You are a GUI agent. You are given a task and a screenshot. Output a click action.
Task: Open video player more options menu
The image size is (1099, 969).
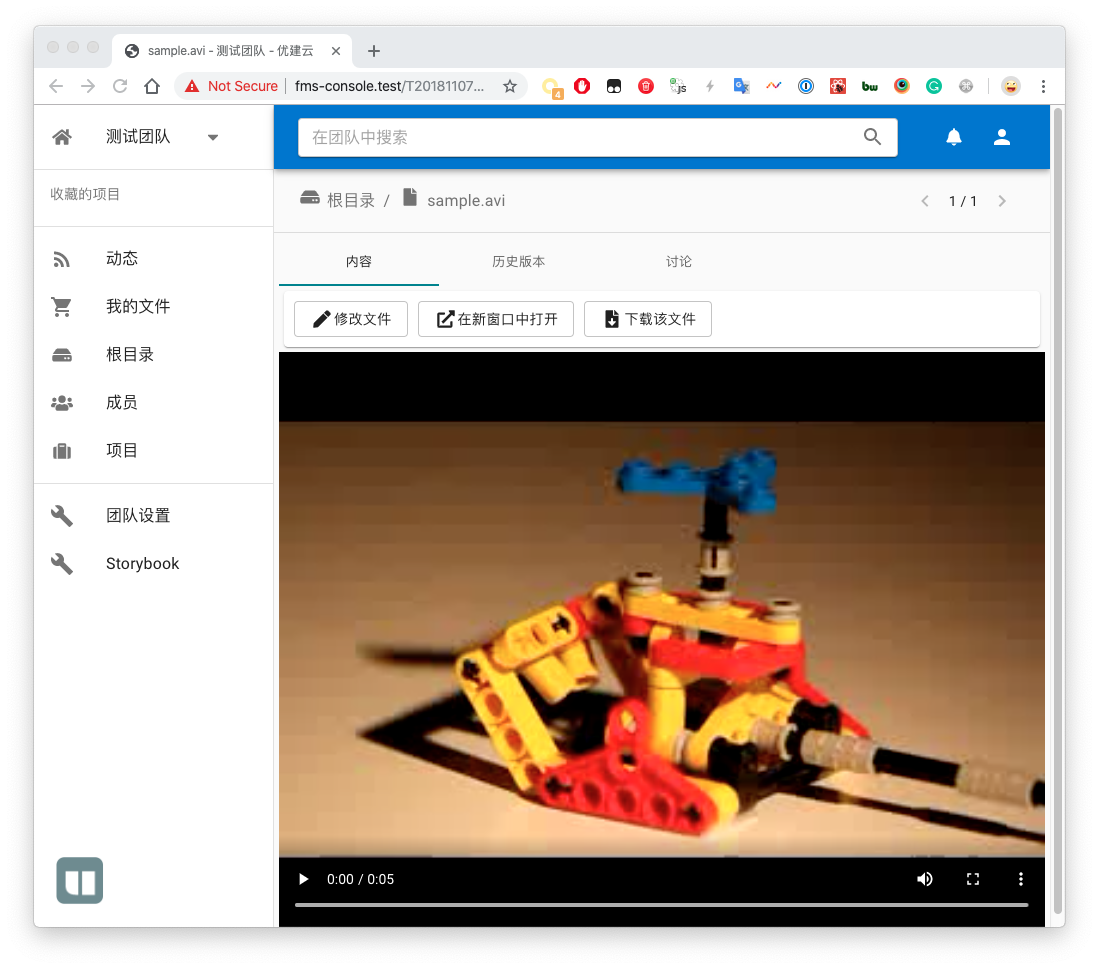point(1021,879)
